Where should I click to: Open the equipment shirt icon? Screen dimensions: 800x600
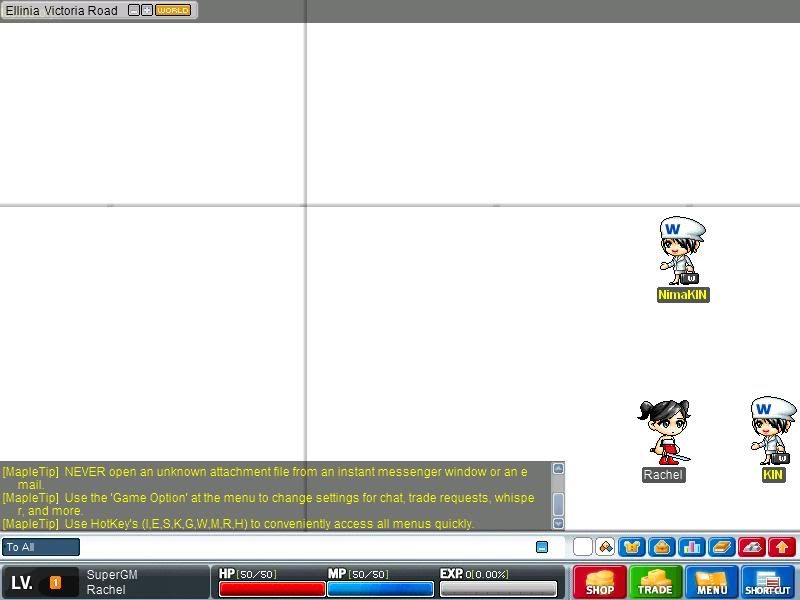coord(632,547)
